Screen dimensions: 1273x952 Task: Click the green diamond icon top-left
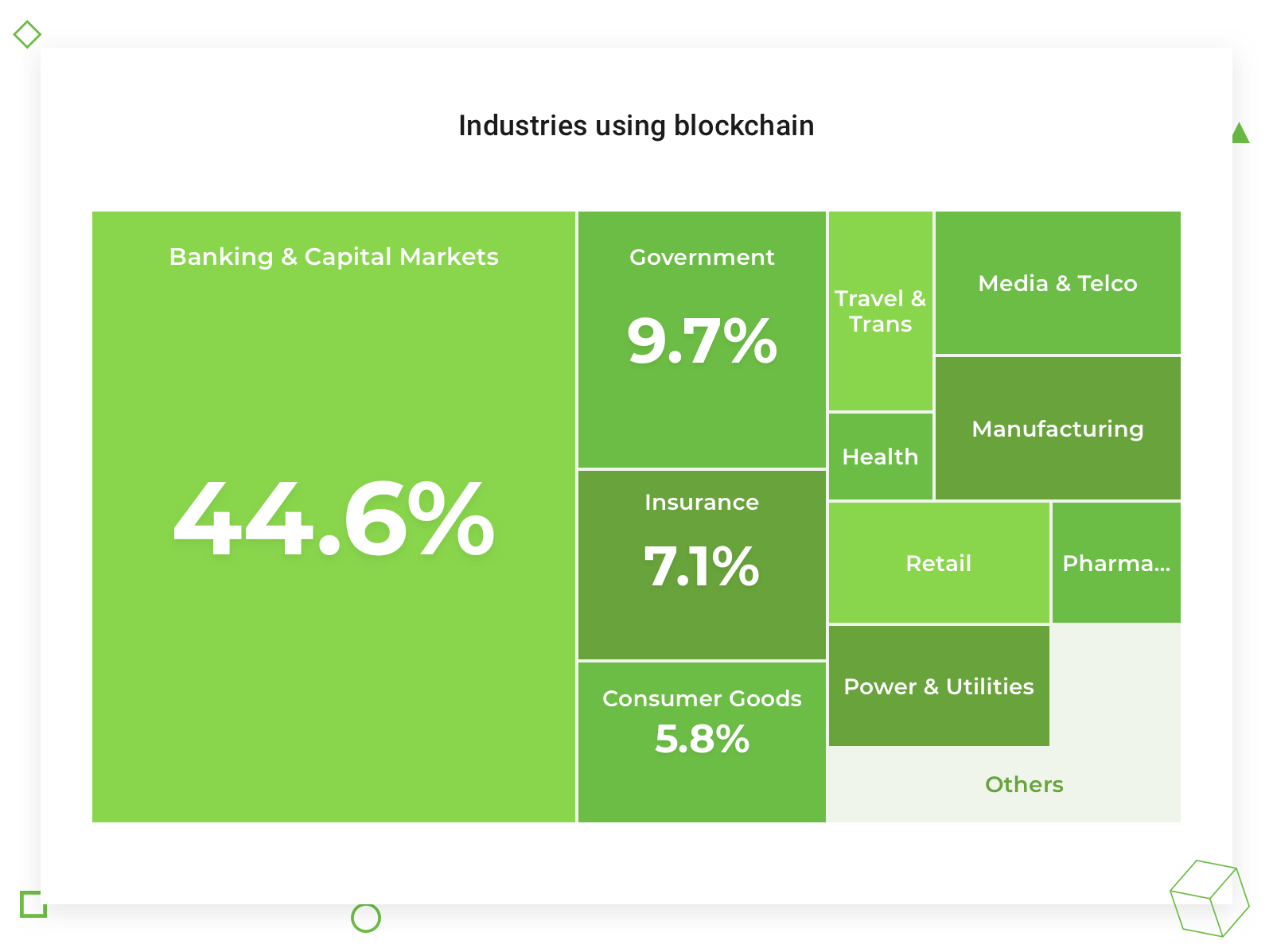[27, 34]
